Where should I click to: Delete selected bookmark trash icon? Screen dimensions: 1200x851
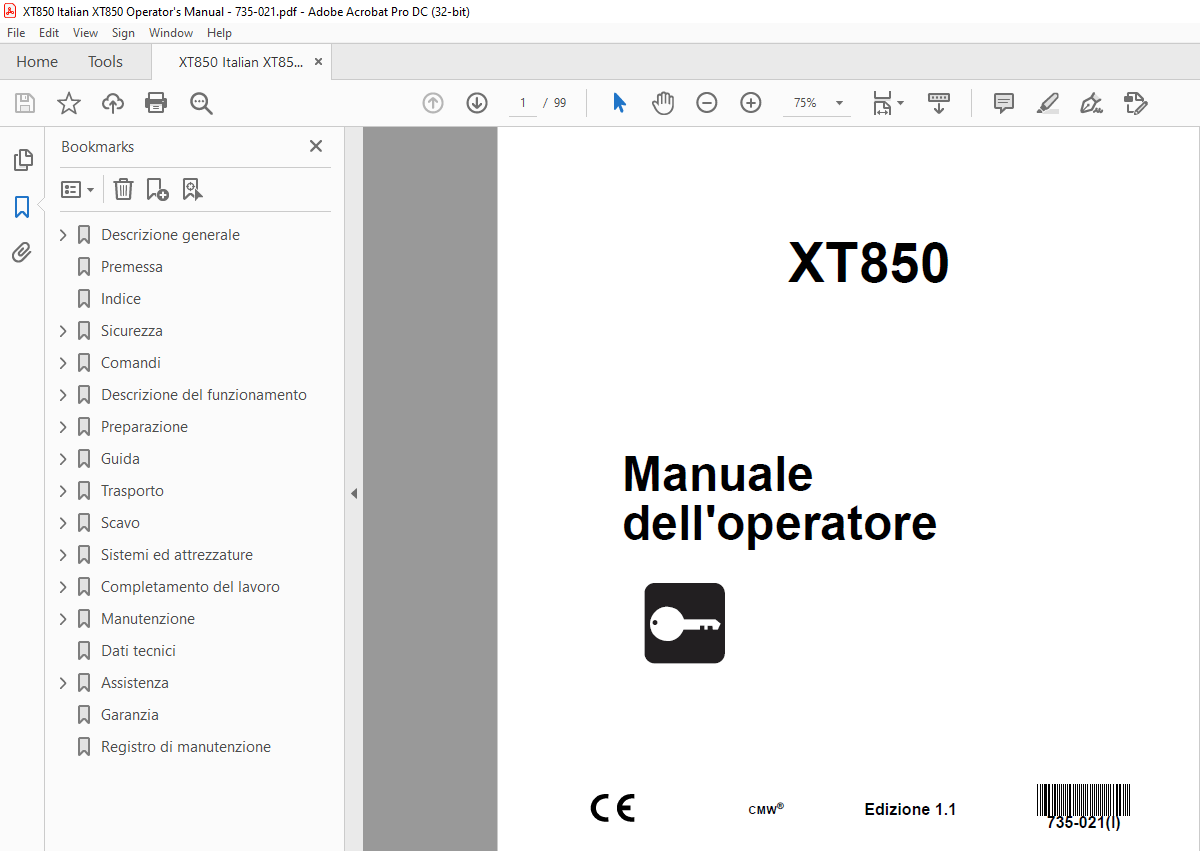click(123, 189)
